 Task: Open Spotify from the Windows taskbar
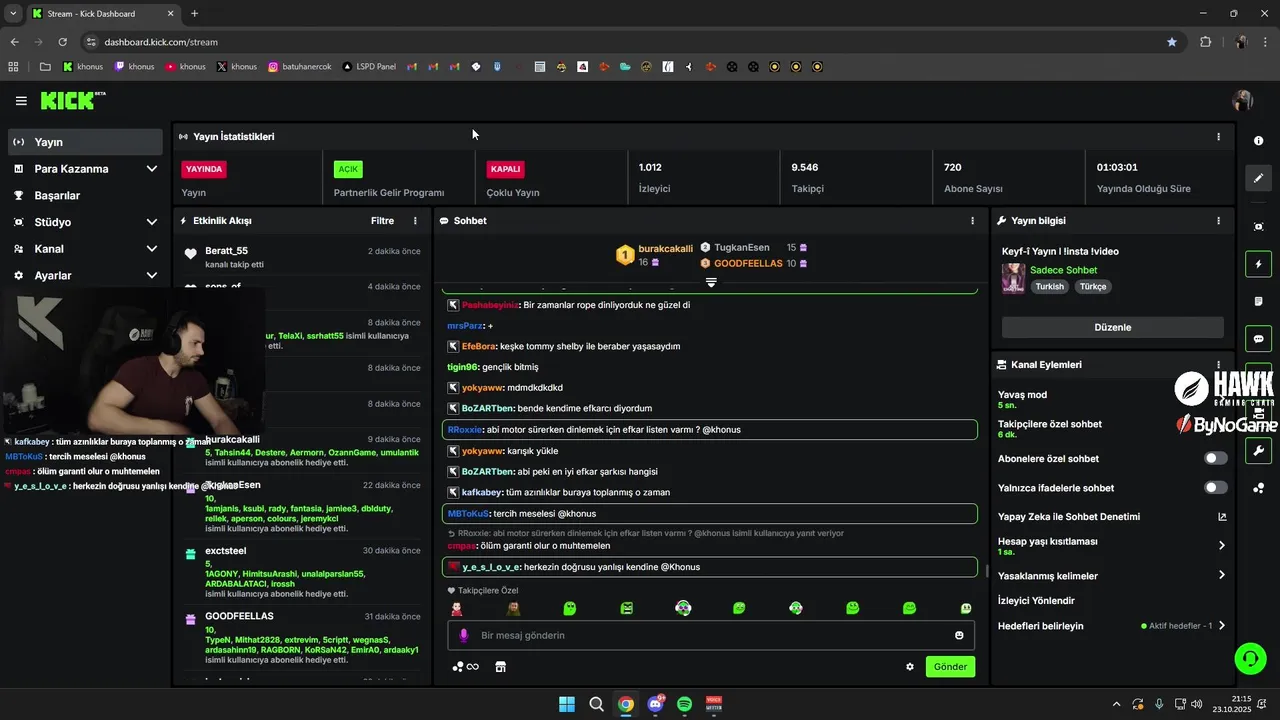point(685,704)
